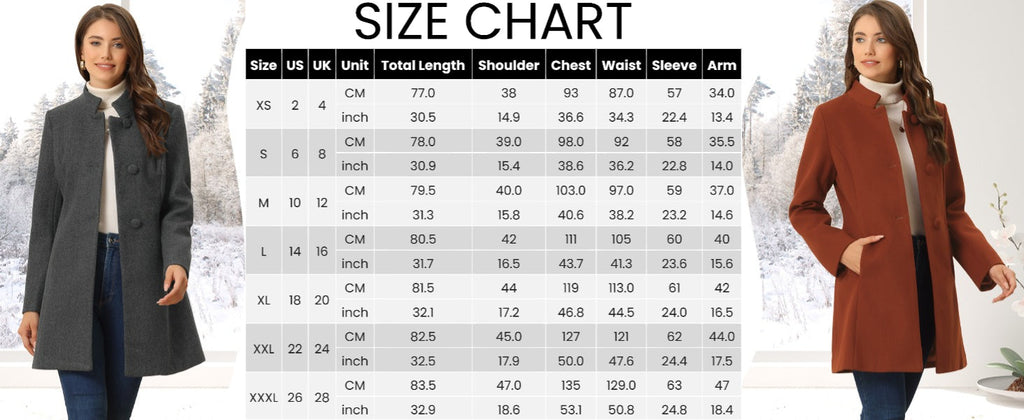
Task: Click the rust-colored coat model image
Action: (901, 210)
